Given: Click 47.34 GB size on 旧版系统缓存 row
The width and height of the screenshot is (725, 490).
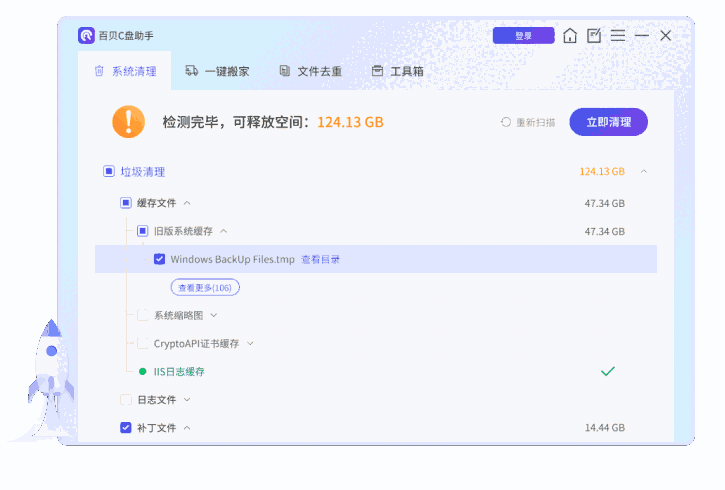Looking at the screenshot, I should [605, 231].
